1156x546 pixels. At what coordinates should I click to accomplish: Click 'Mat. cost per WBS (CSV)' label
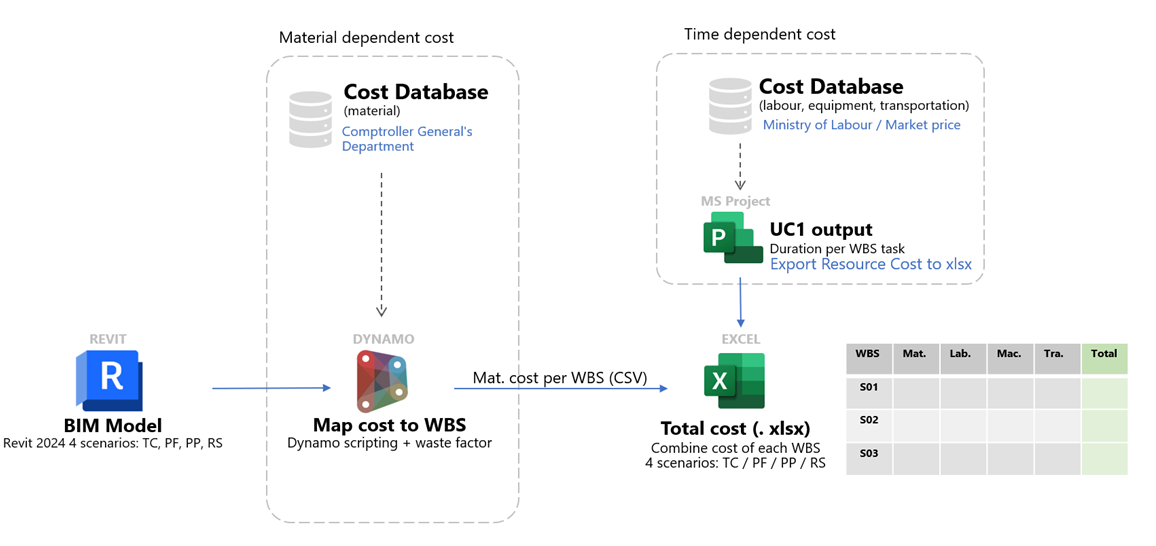560,379
